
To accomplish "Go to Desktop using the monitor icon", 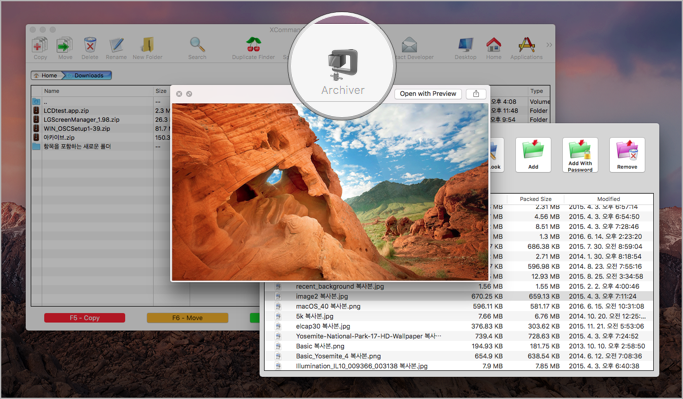I will pos(465,45).
